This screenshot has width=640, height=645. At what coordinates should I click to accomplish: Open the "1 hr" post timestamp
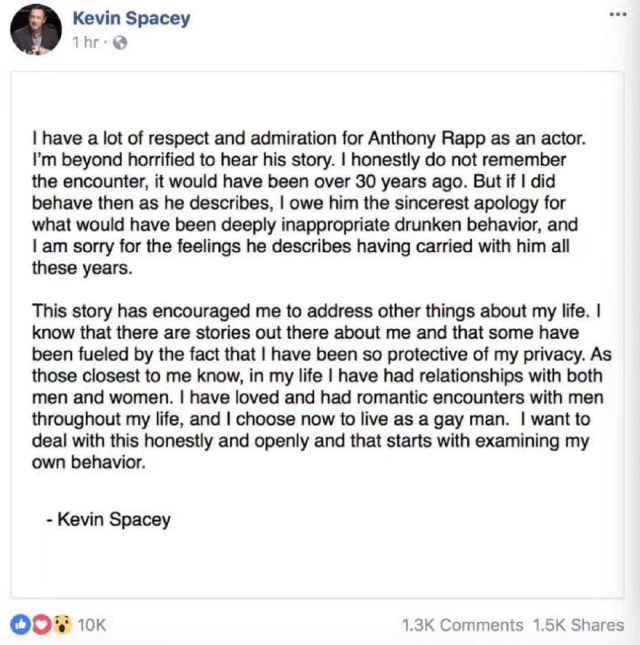click(x=86, y=42)
